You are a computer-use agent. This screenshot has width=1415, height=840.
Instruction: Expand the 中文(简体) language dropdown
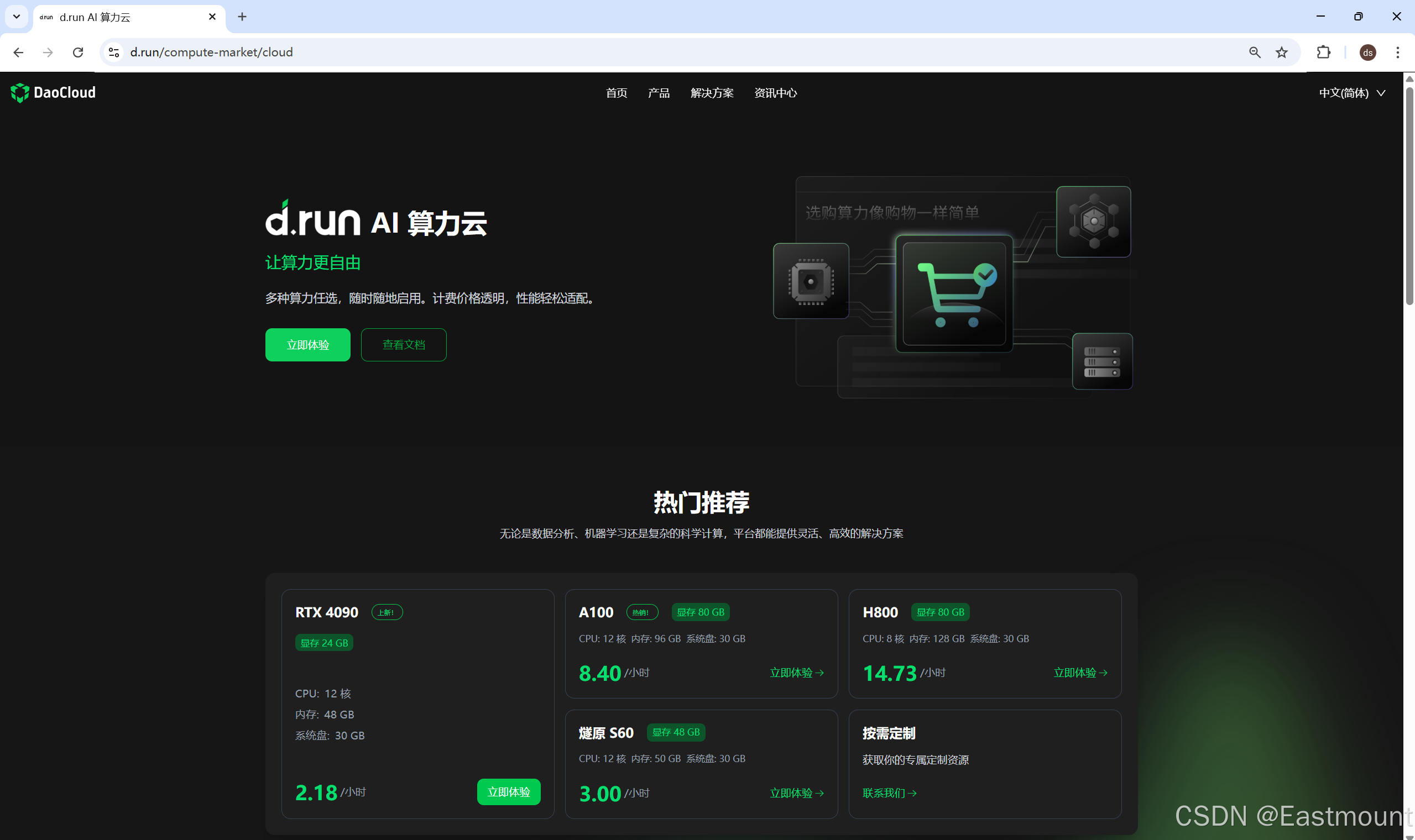1352,93
